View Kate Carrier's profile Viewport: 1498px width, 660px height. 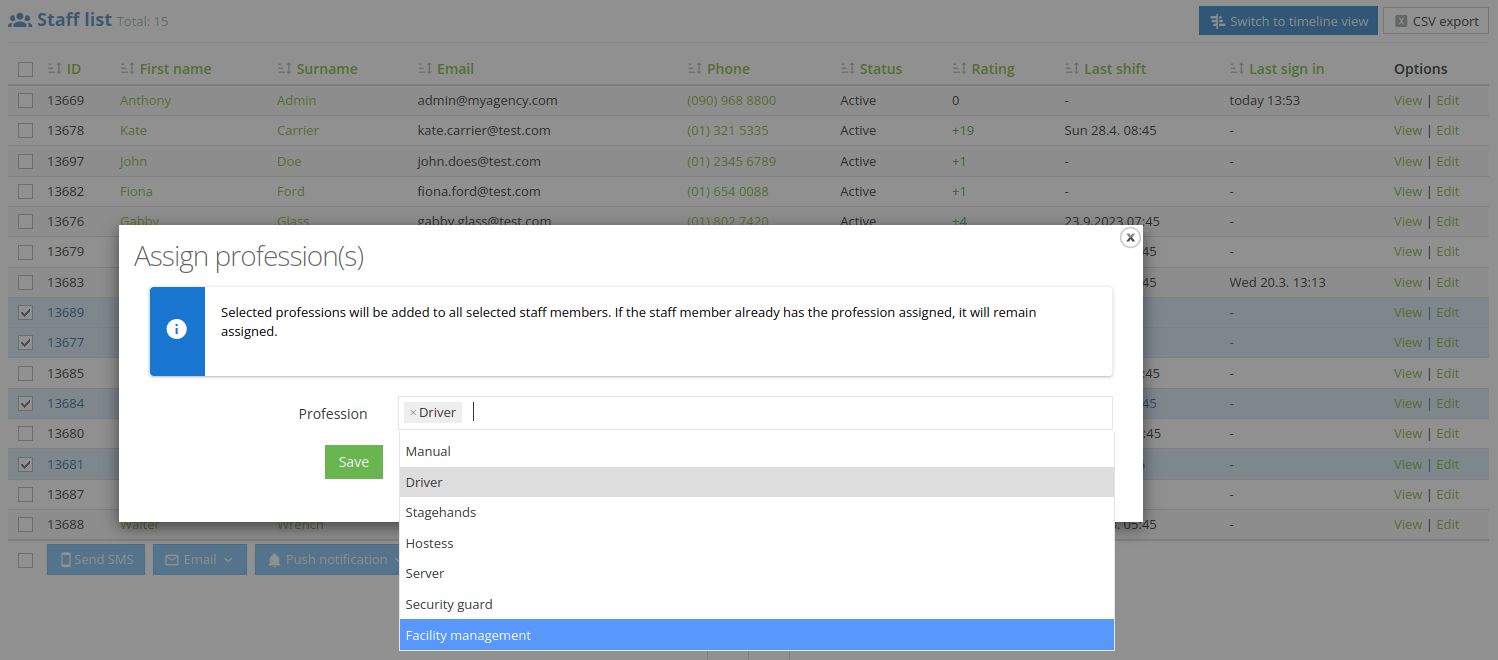1408,131
